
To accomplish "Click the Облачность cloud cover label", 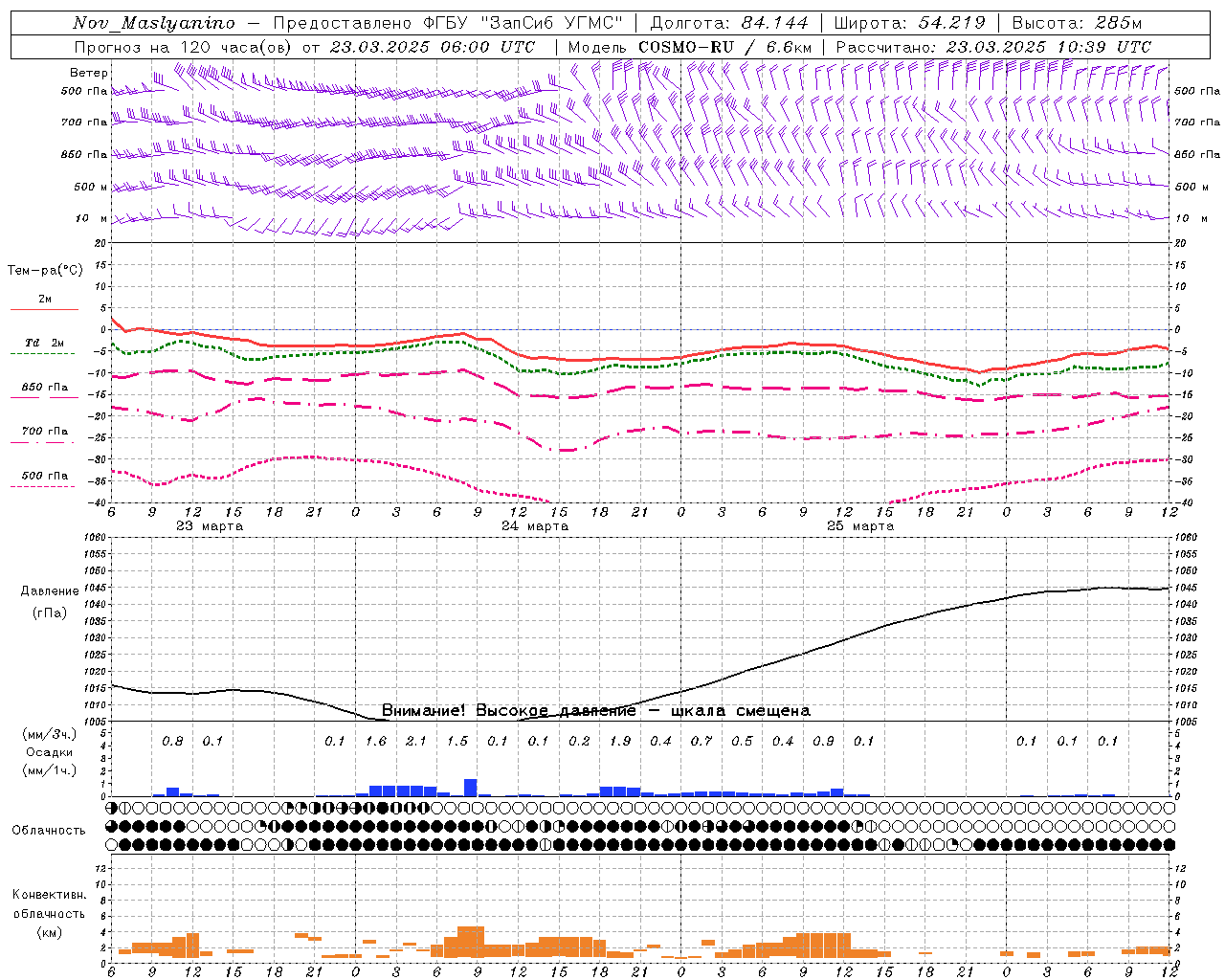I will click(49, 830).
